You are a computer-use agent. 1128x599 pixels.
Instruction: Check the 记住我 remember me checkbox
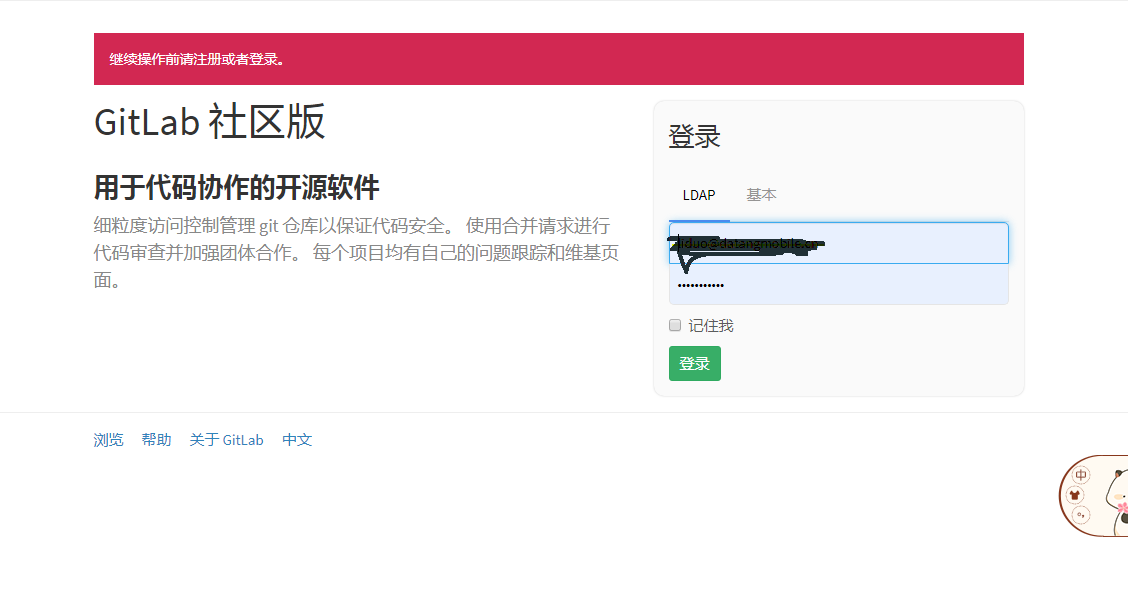point(675,325)
